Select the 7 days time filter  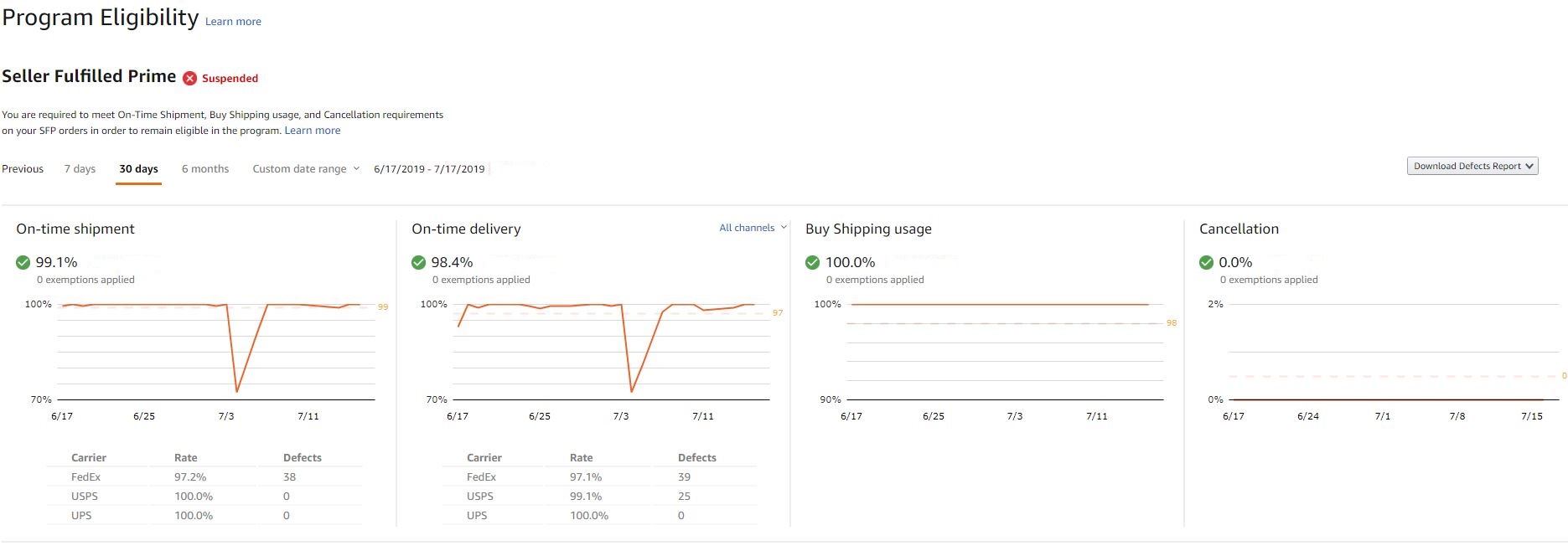[80, 168]
